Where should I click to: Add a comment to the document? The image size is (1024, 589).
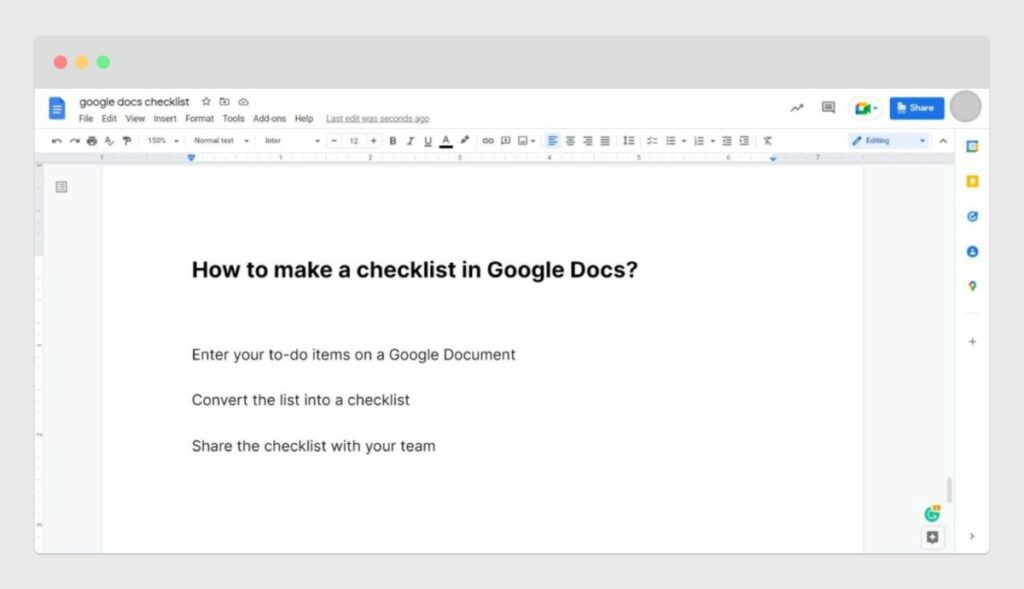[506, 140]
